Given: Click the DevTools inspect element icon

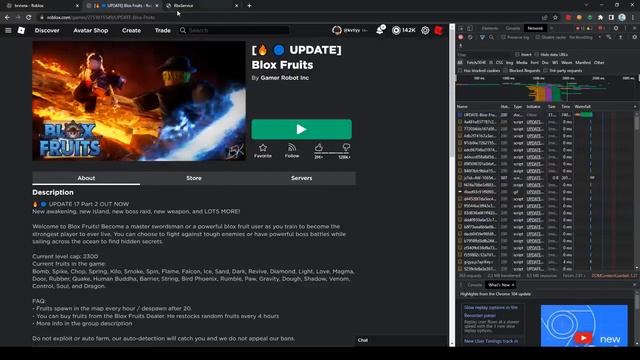Looking at the screenshot, I should (x=461, y=28).
